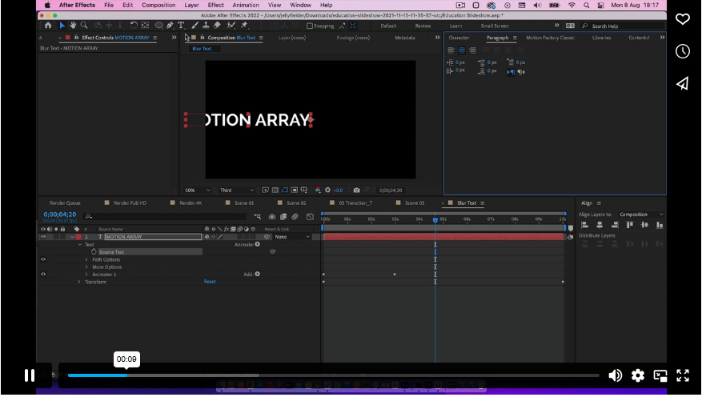Screen dimensions: 702x395
Task: Toggle Source Text stopwatch
Action: pos(94,252)
